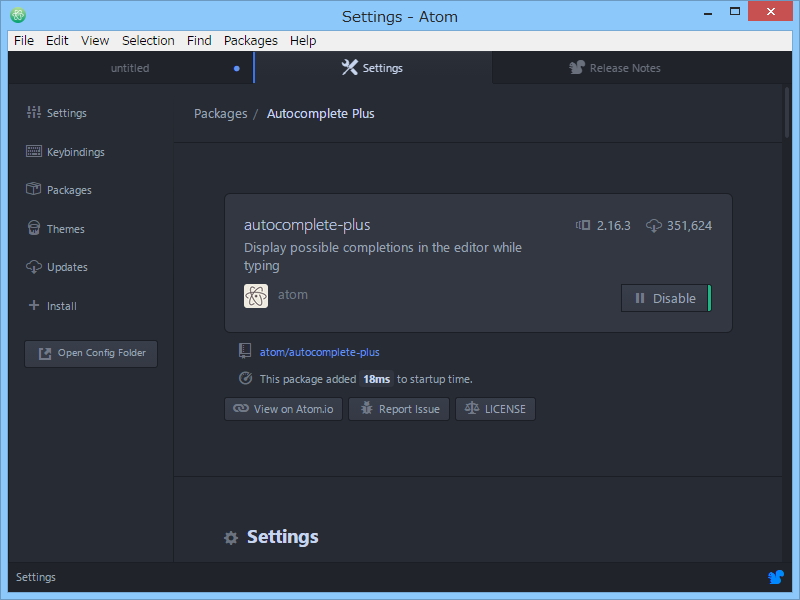Click the 18ms startup time badge
Screen dimensions: 800x600
click(377, 379)
